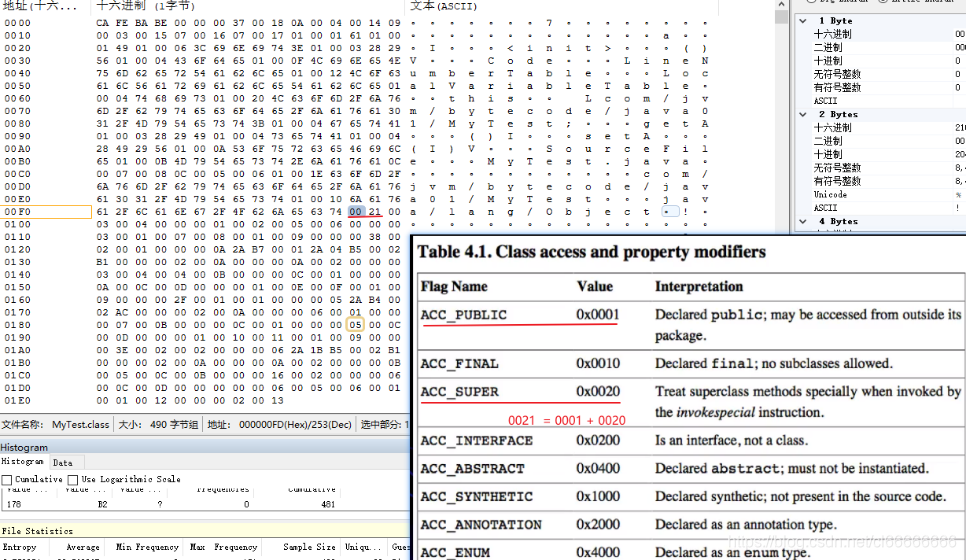966x560 pixels.
Task: Click the 490 字节组 size in status bar
Action: point(174,424)
